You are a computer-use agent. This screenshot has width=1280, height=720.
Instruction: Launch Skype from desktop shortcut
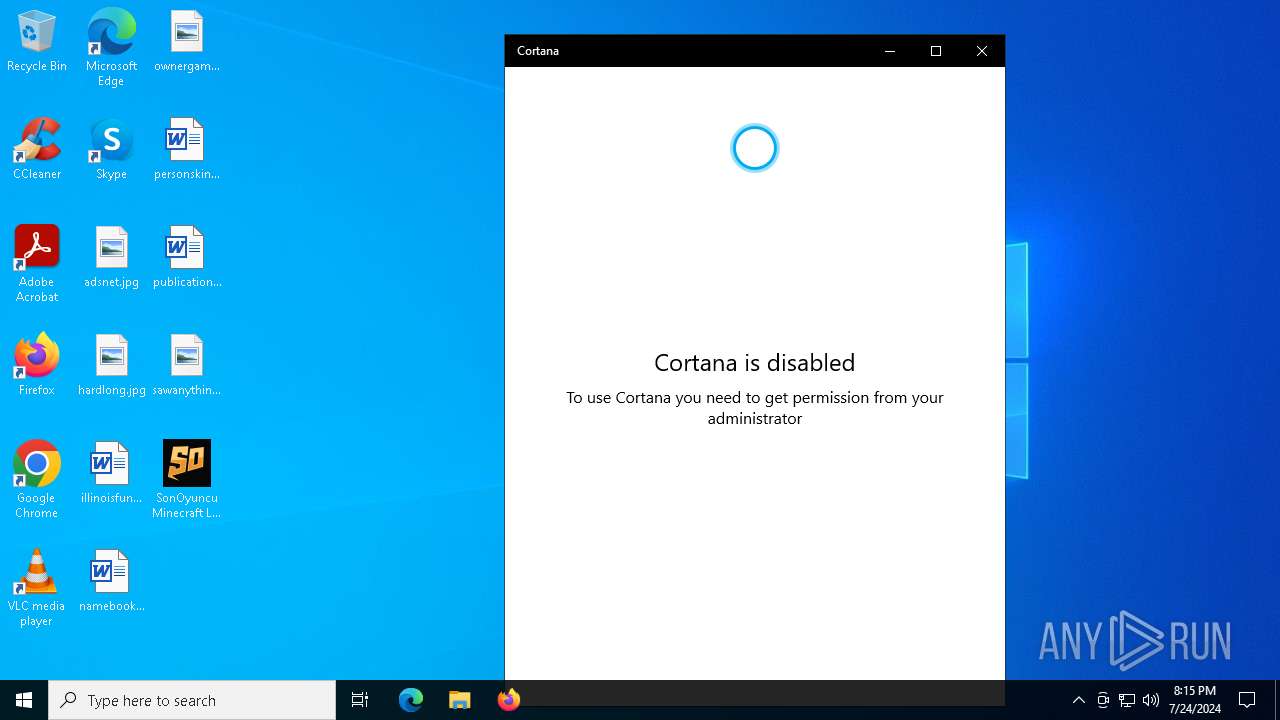(x=111, y=150)
